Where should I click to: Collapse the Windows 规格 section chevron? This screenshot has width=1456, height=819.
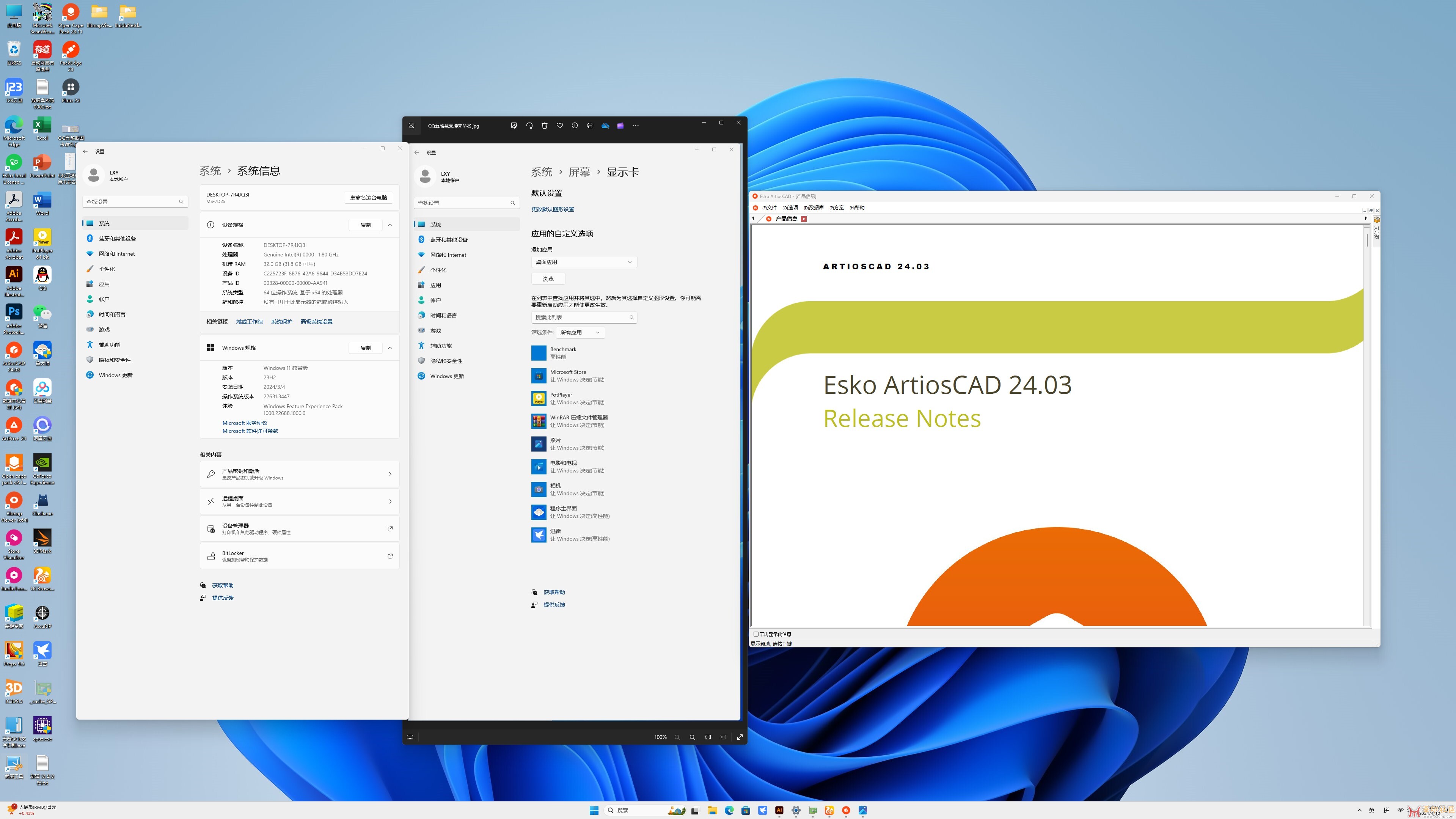click(390, 347)
